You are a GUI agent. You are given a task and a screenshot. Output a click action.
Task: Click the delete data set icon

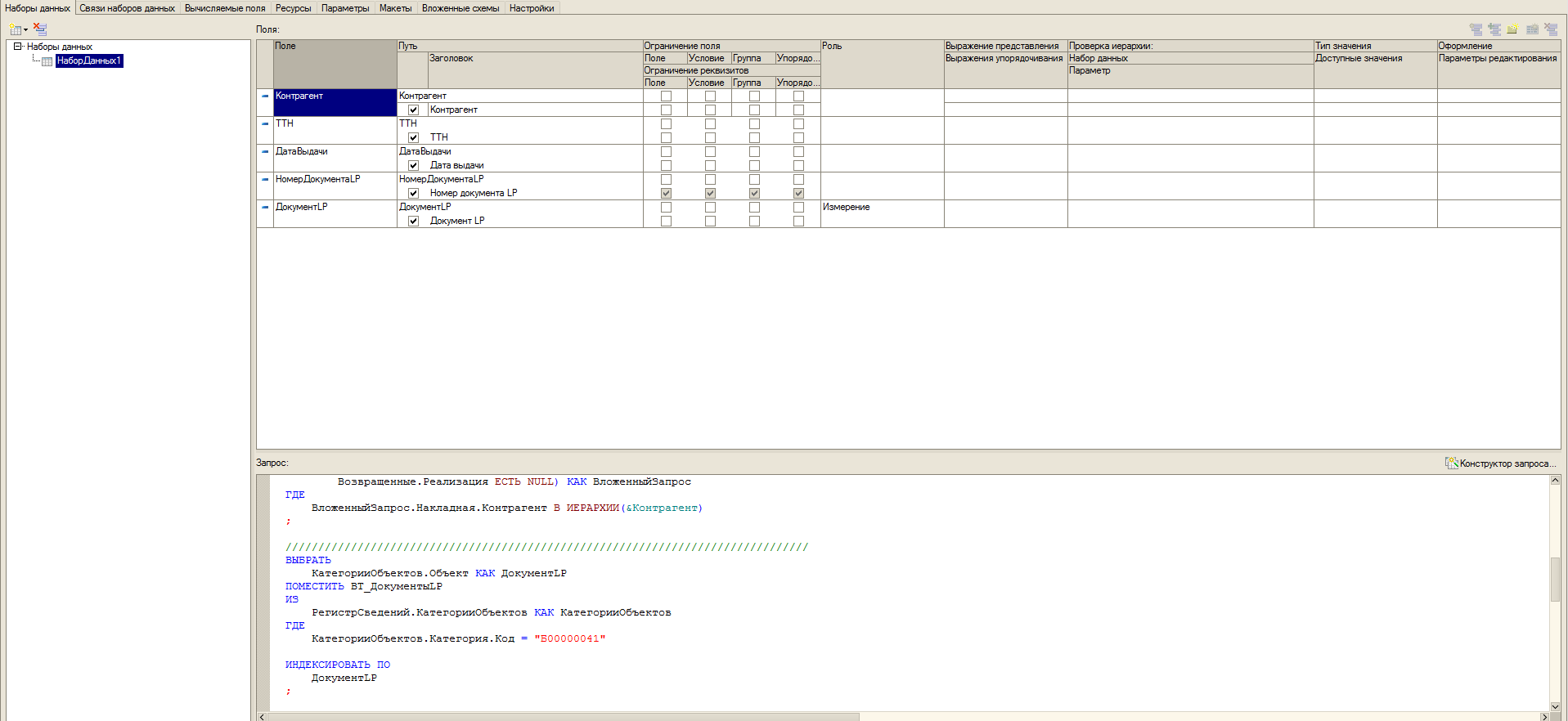[39, 29]
